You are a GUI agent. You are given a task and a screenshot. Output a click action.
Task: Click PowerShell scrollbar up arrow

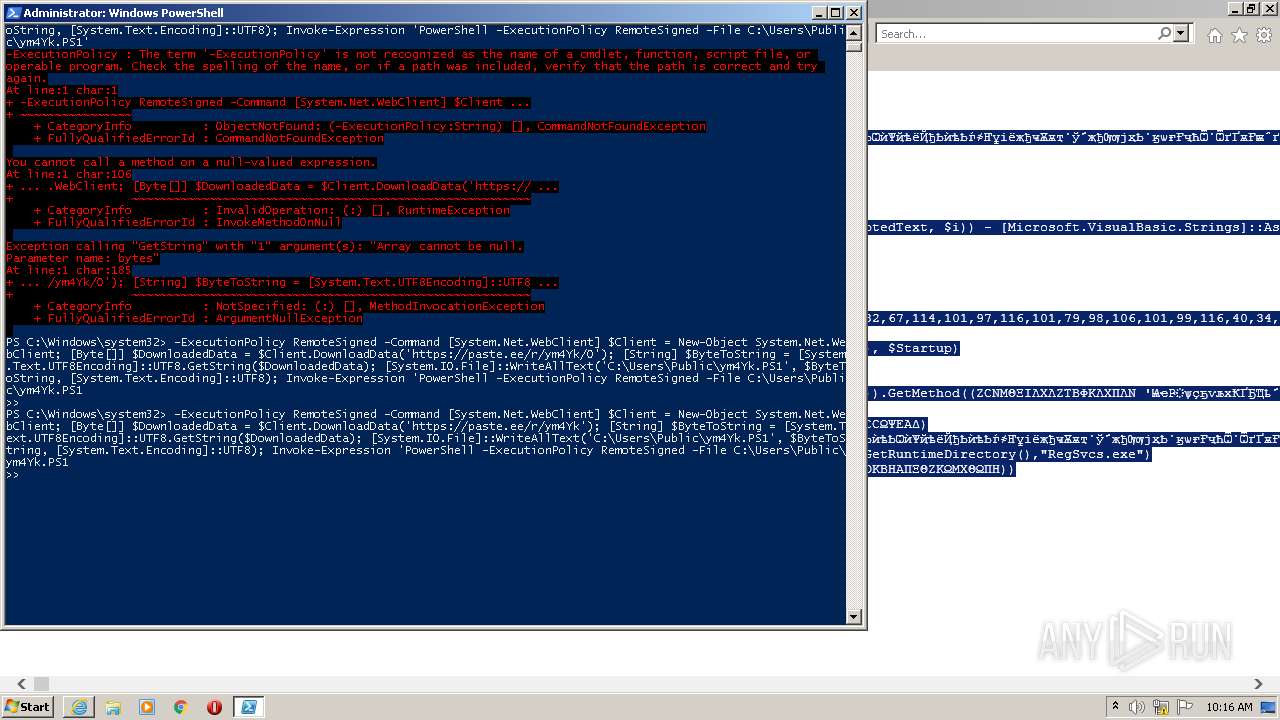854,32
